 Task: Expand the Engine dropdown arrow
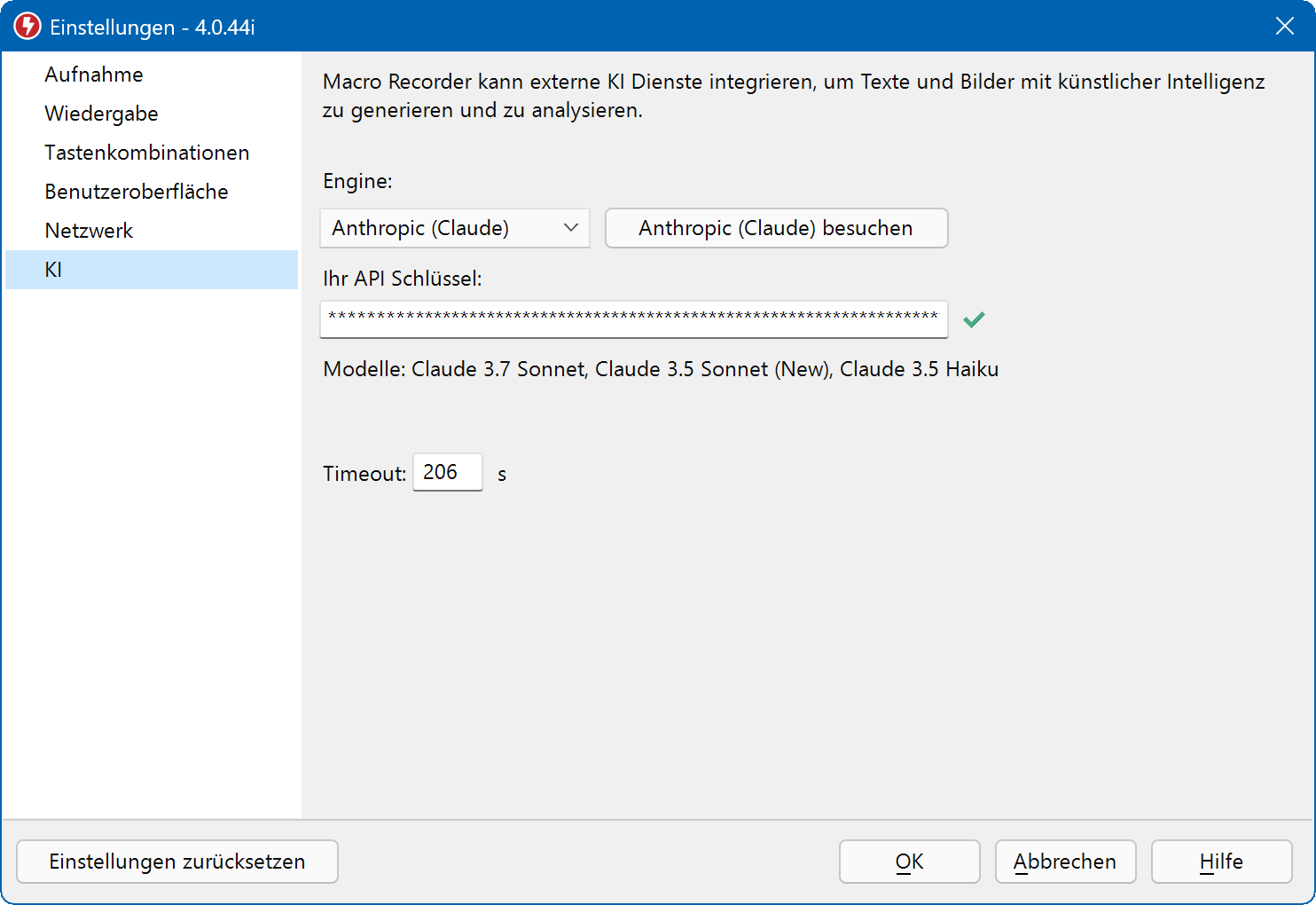(x=571, y=228)
